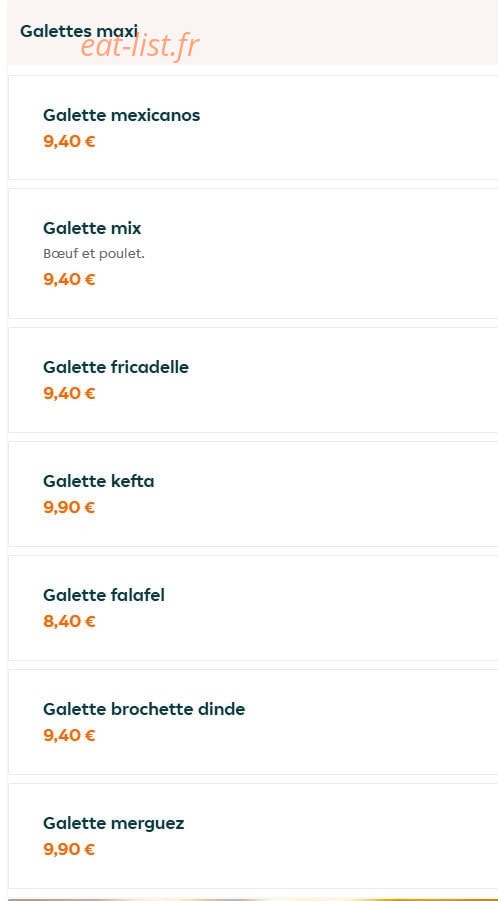
Task: Click the 9,40 € price under Galette mexicanos
Action: pyautogui.click(x=69, y=141)
